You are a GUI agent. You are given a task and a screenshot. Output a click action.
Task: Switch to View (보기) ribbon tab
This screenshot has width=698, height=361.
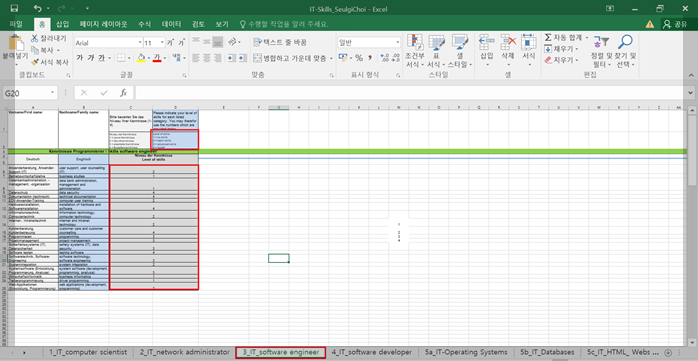pos(222,24)
